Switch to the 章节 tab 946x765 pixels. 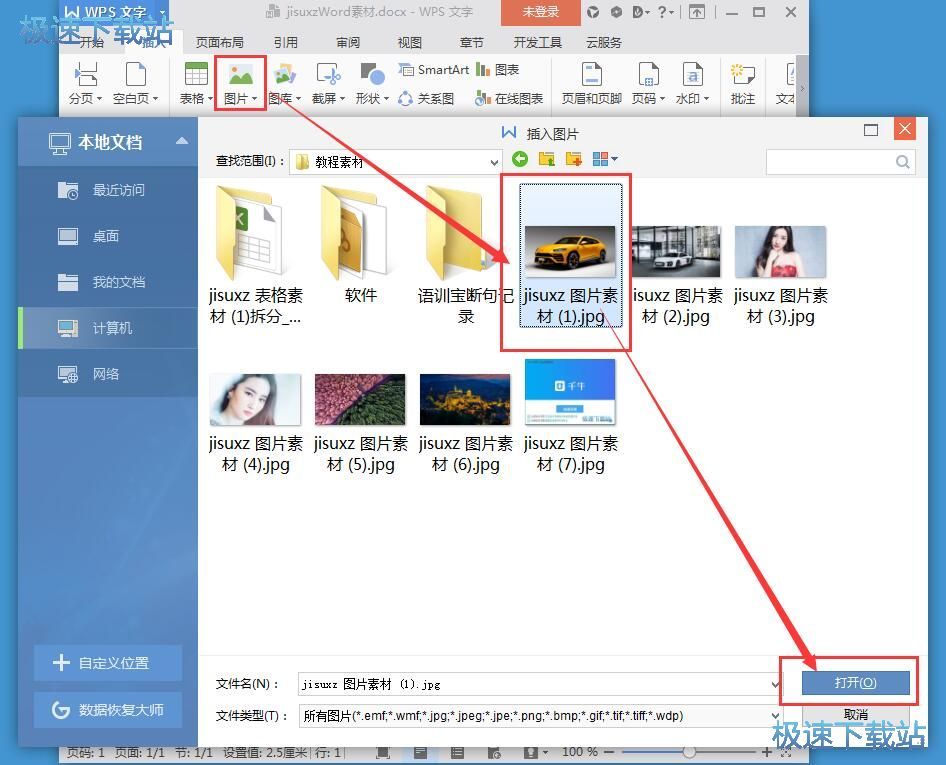point(471,42)
